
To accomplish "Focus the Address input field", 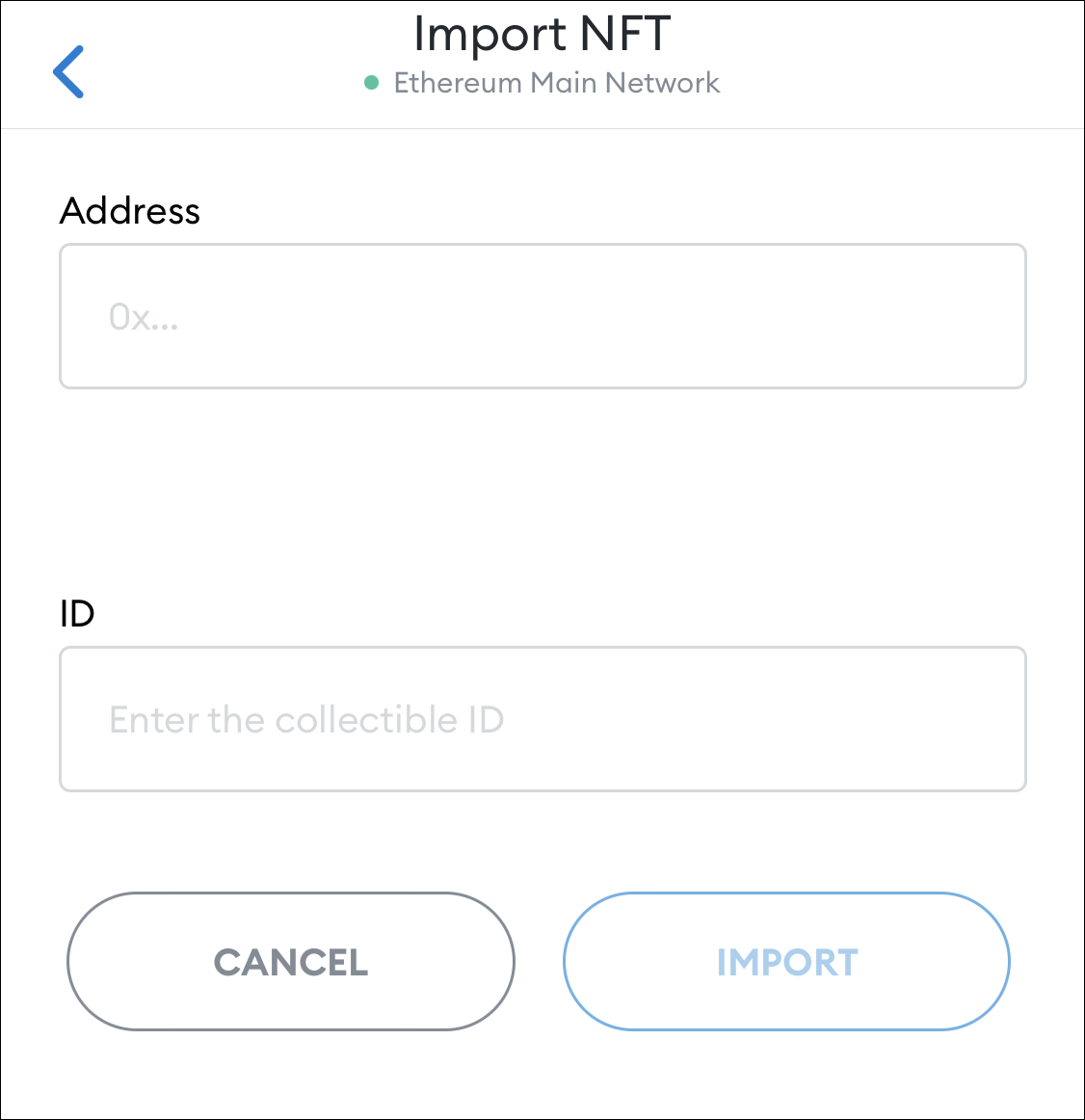I will point(542,316).
